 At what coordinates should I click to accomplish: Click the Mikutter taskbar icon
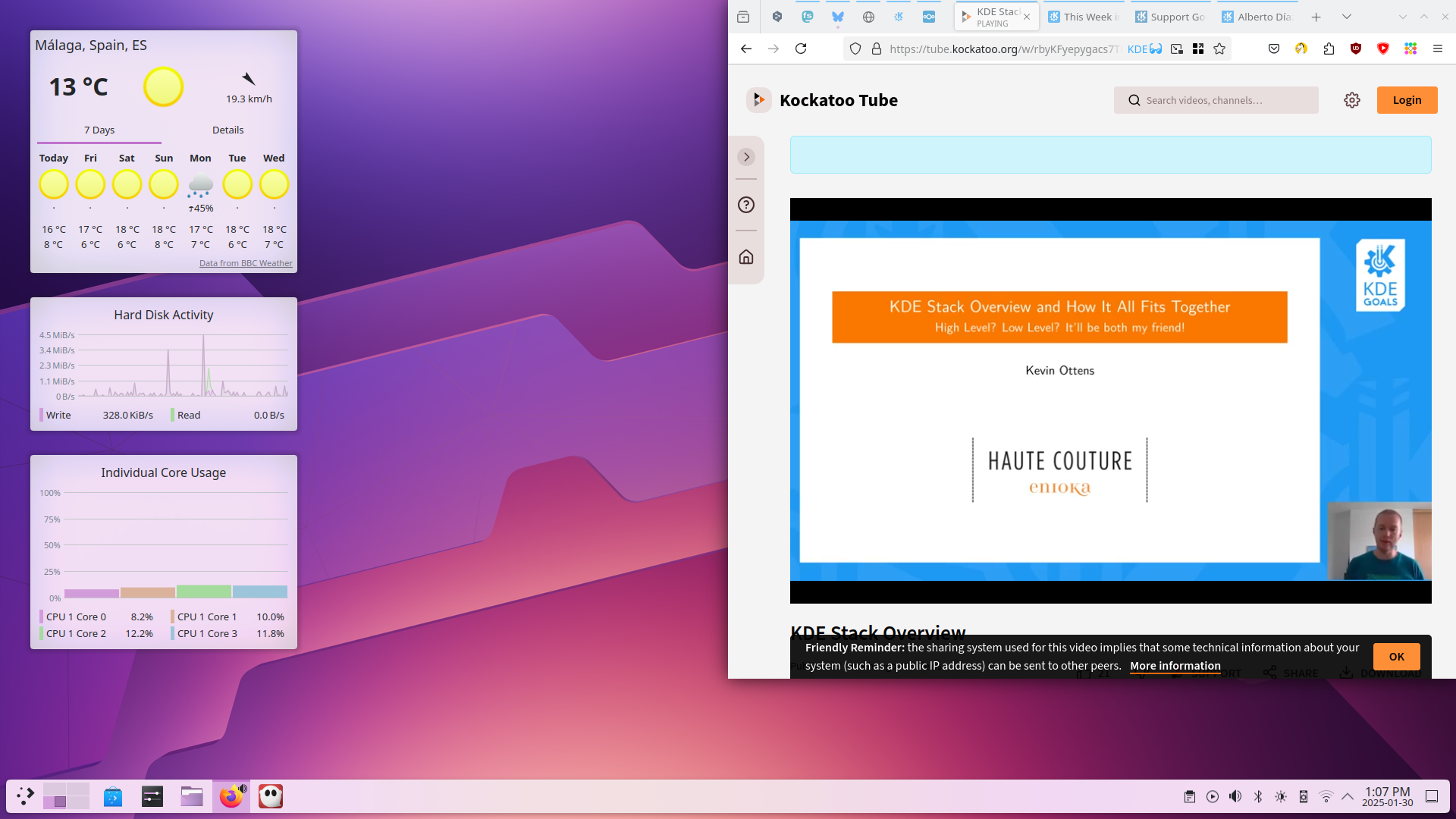[x=269, y=796]
